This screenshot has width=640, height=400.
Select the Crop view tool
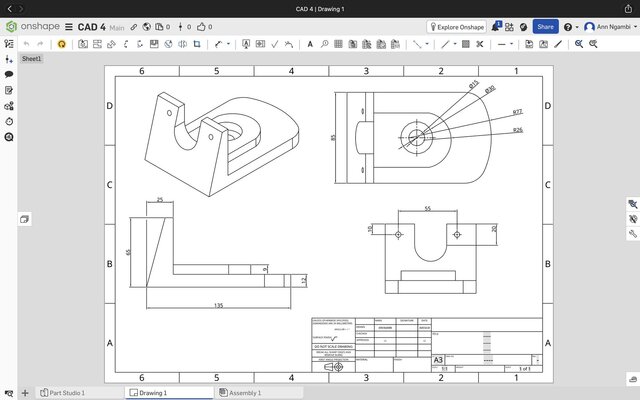(197, 44)
